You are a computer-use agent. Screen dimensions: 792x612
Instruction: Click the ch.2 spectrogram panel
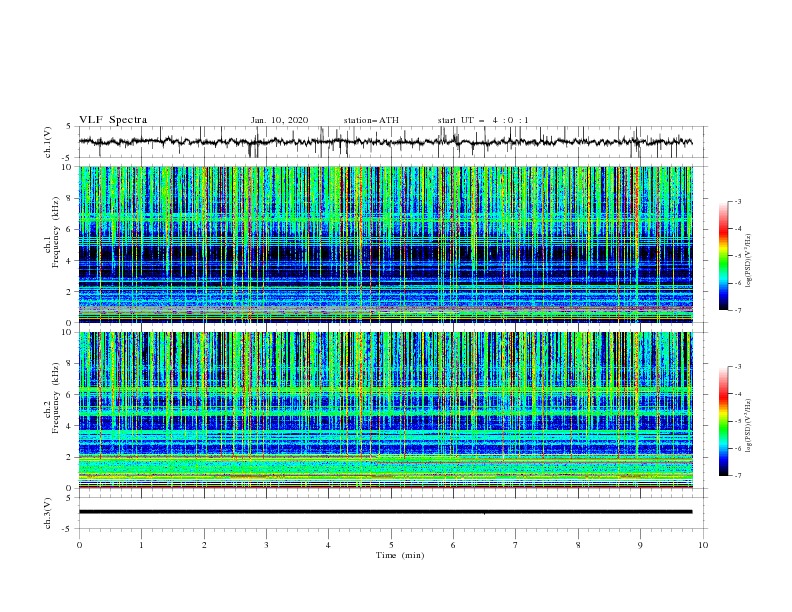click(386, 410)
